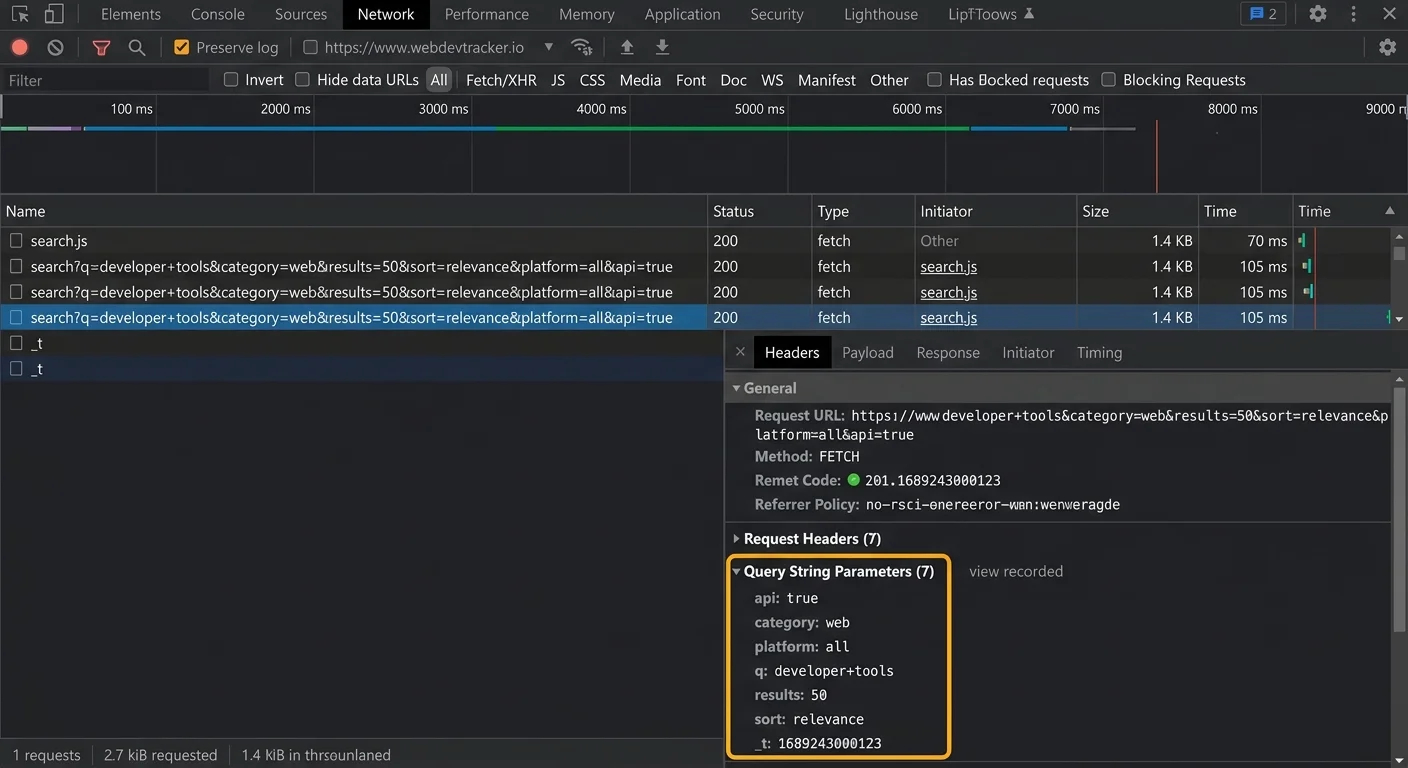The height and width of the screenshot is (768, 1408).
Task: Activate the inspect element picker icon
Action: click(x=20, y=14)
